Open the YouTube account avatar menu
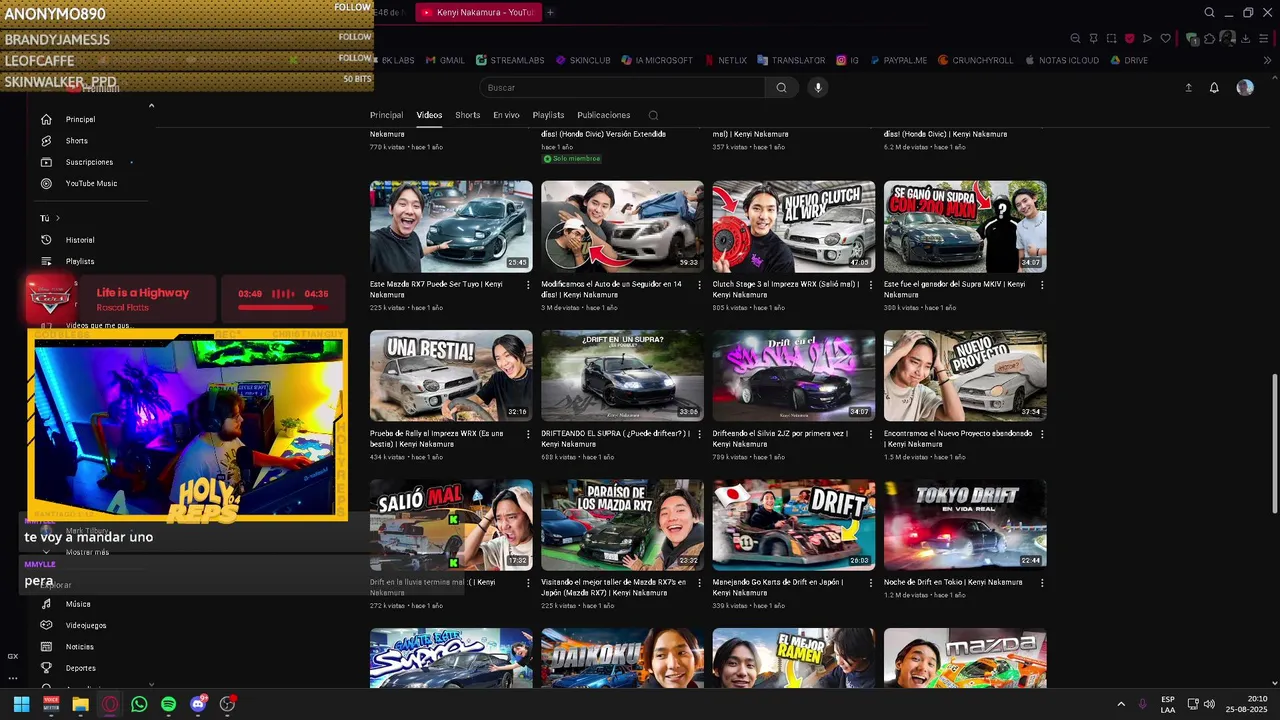The image size is (1280, 720). (x=1245, y=88)
